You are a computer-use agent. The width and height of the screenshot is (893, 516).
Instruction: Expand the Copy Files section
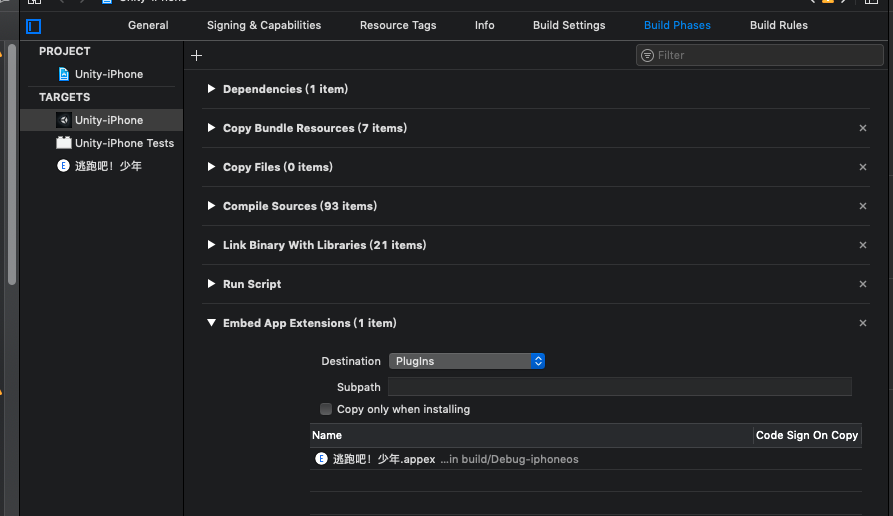click(x=211, y=167)
